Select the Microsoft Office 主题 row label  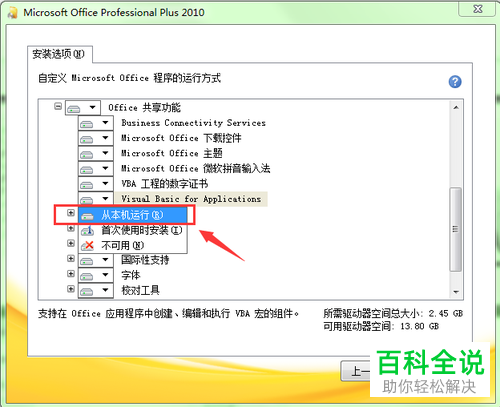pyautogui.click(x=171, y=153)
